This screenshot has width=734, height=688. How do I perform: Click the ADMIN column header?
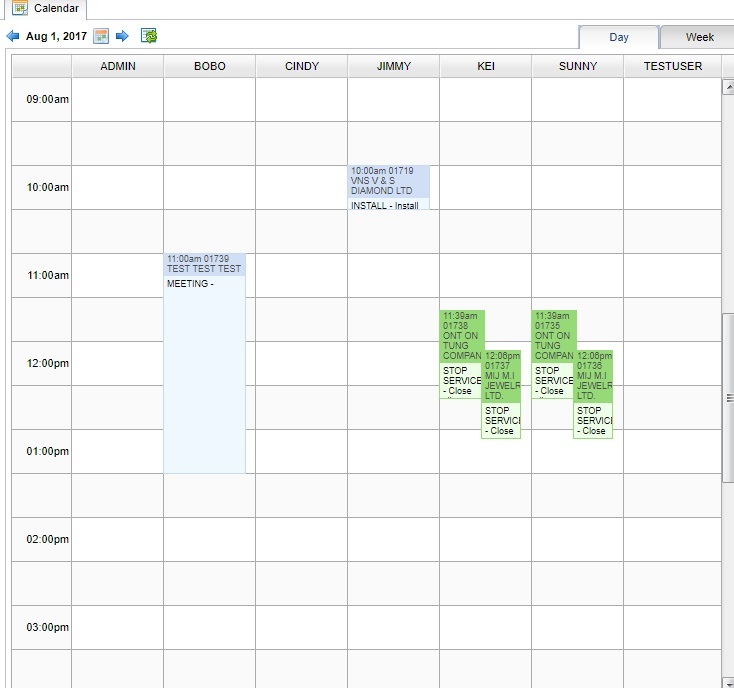[x=118, y=66]
